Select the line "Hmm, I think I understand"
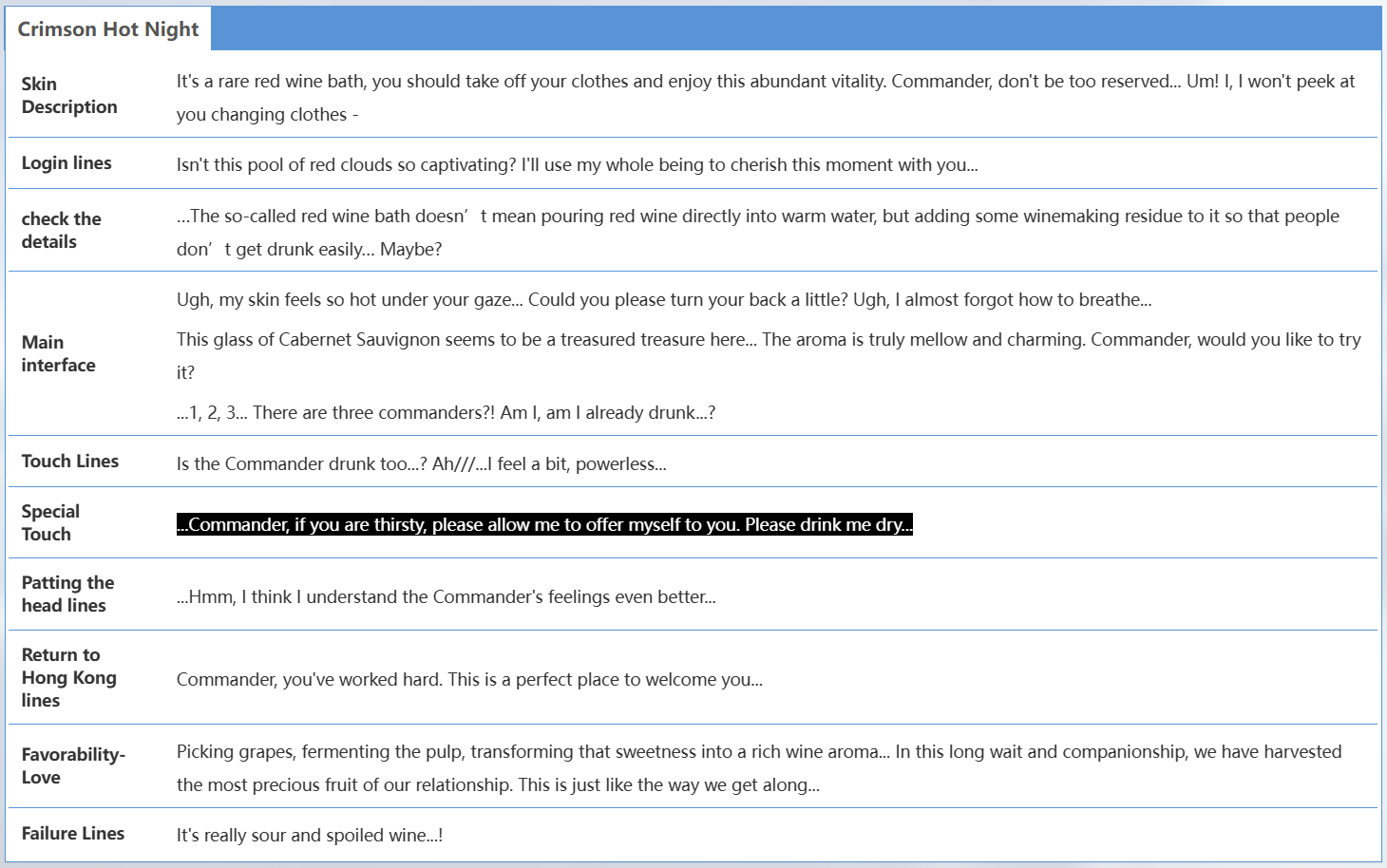This screenshot has width=1387, height=868. pyautogui.click(x=446, y=597)
